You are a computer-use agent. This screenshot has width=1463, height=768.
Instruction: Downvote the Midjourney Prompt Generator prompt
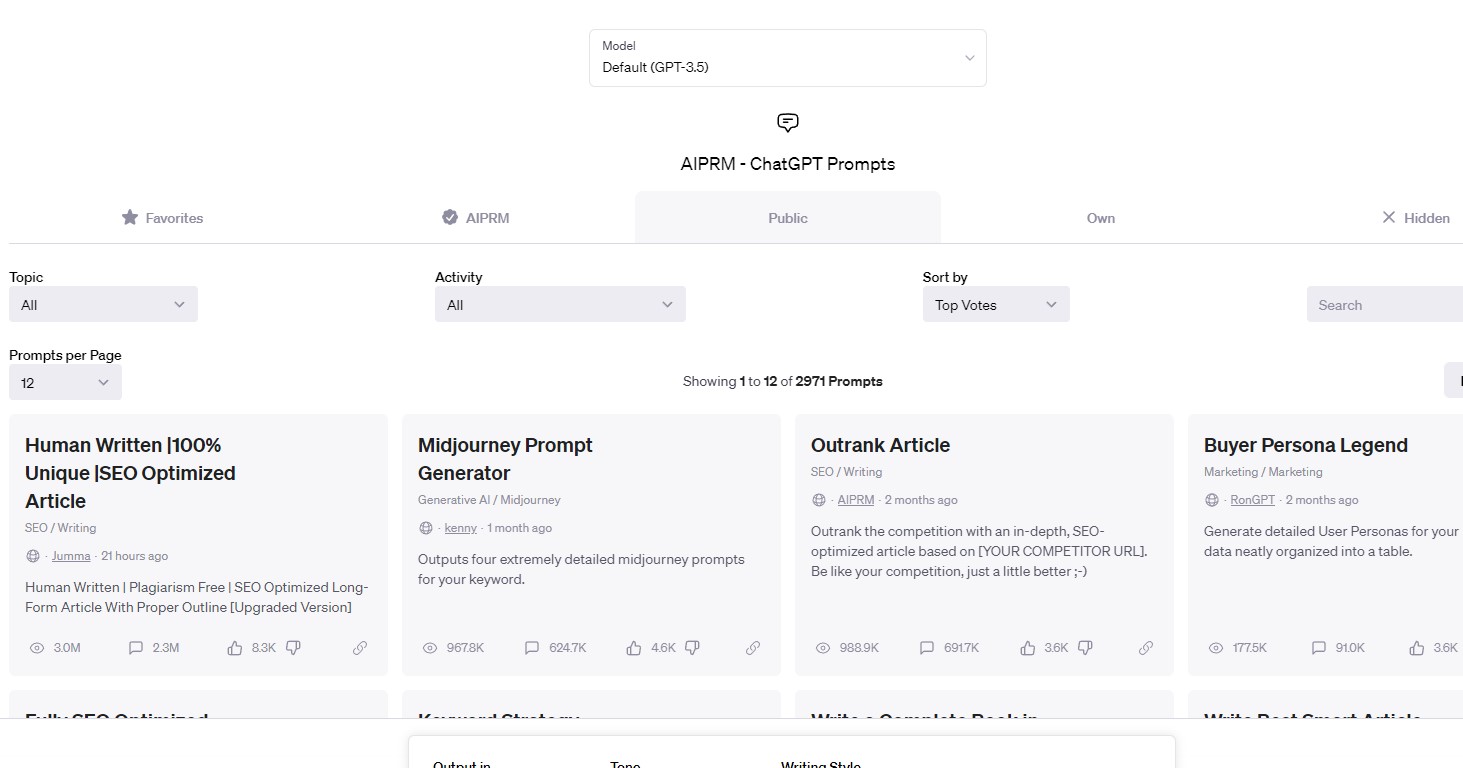pos(692,648)
